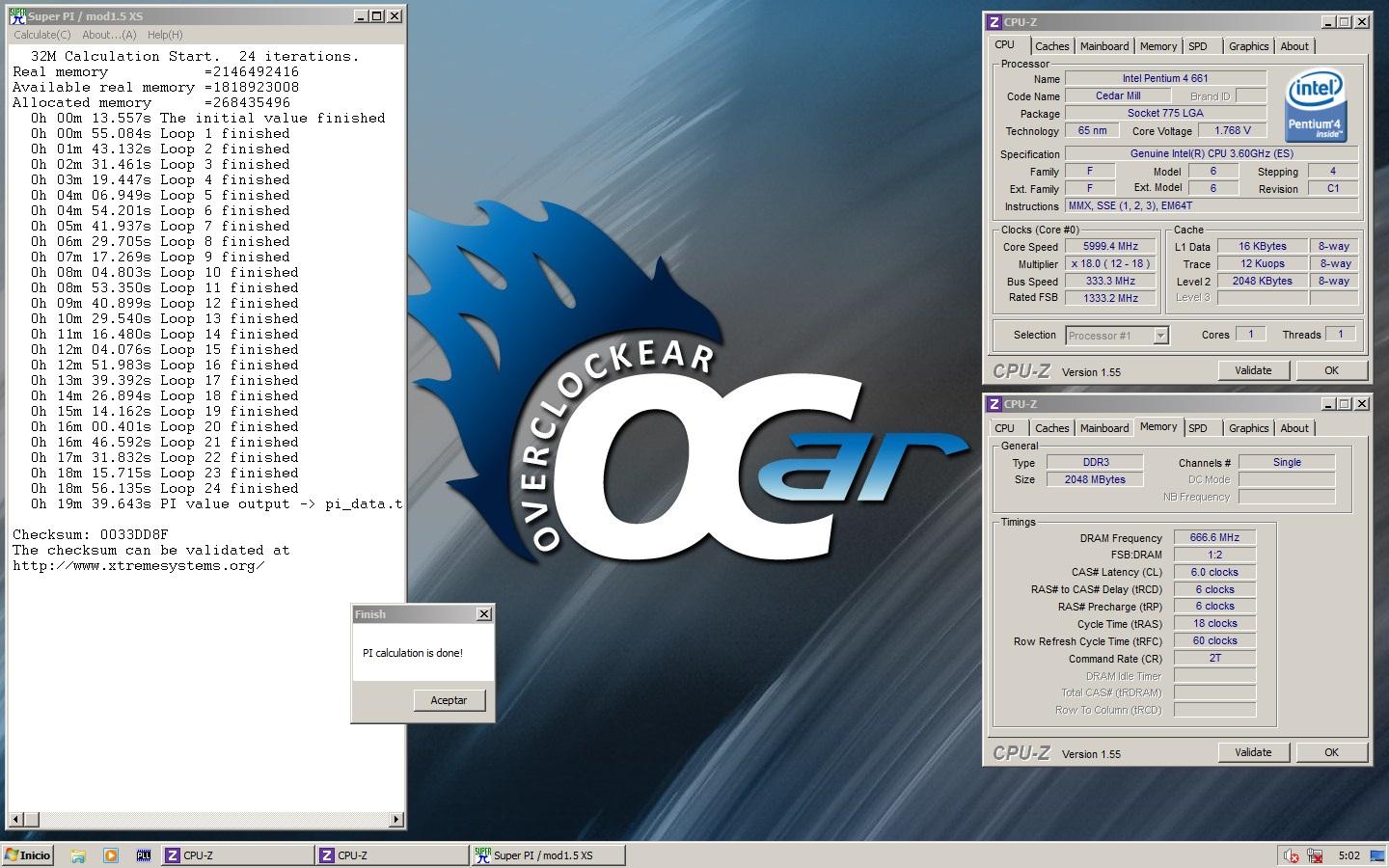Switch to the first CPU-Z taskbar button
The height and width of the screenshot is (868, 1389).
pyautogui.click(x=236, y=855)
